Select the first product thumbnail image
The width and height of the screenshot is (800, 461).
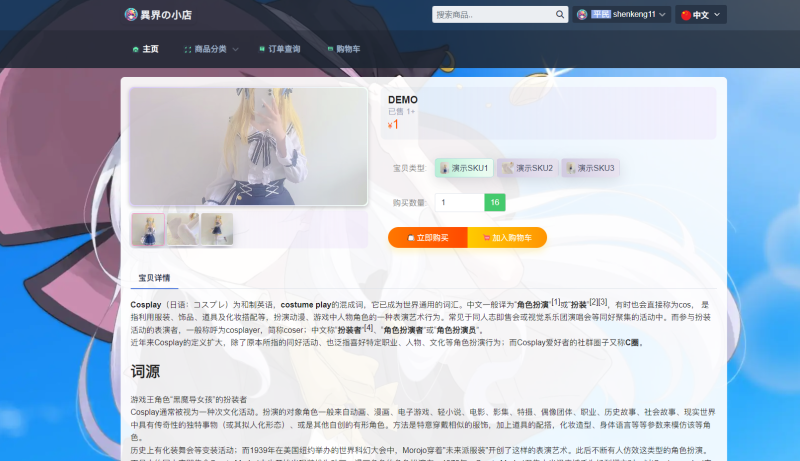coord(148,229)
